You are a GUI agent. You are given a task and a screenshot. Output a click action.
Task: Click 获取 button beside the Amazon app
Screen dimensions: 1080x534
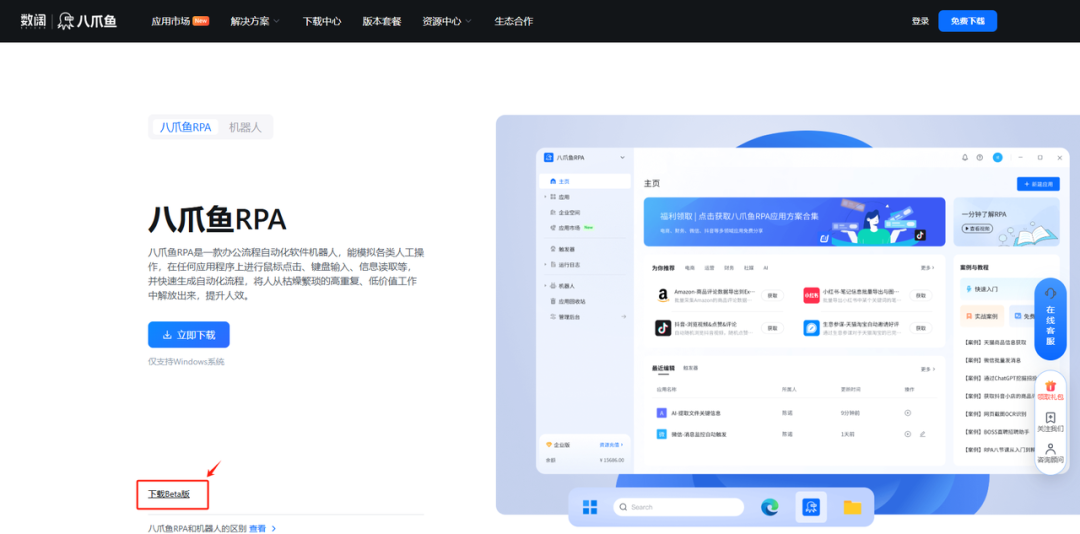tap(772, 295)
